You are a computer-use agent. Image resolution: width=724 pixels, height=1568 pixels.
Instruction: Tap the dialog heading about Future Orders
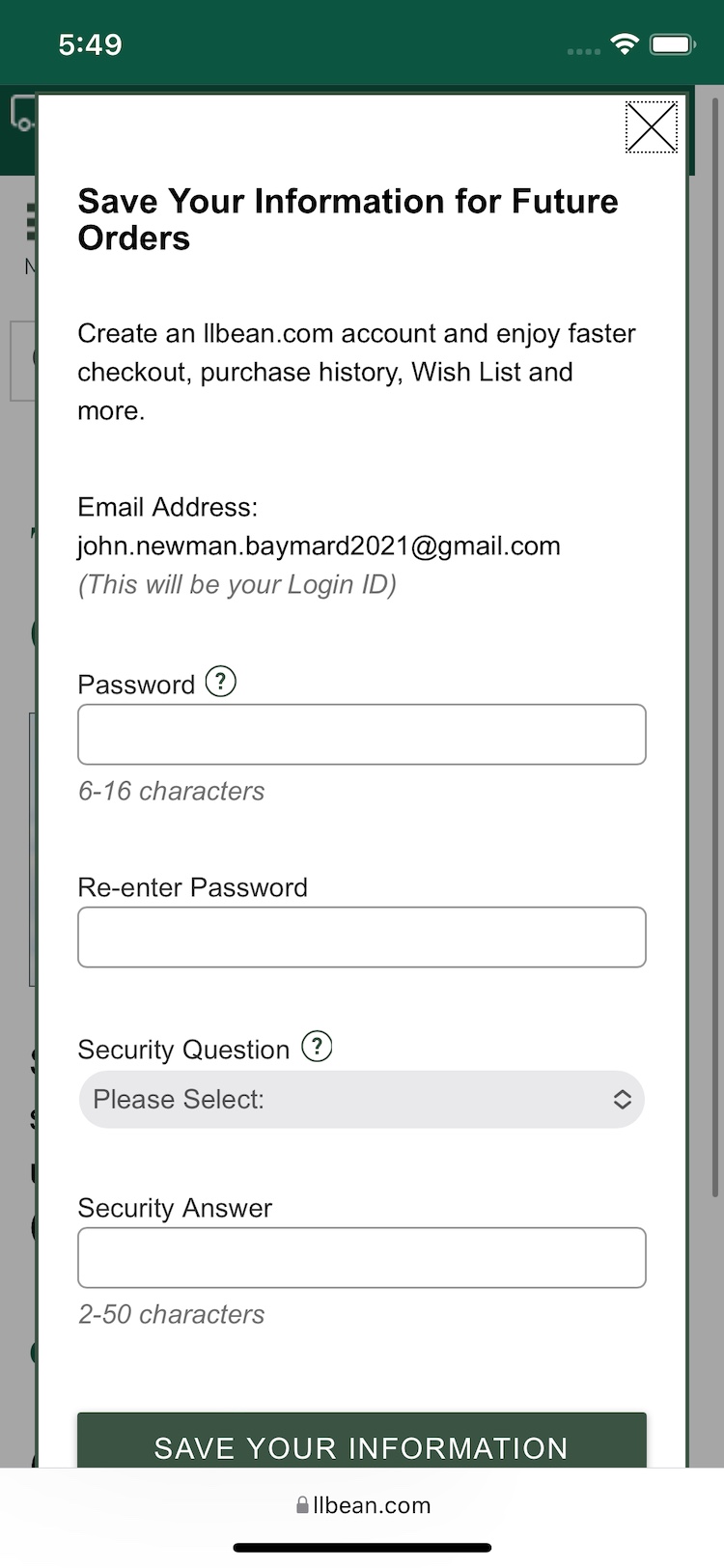(348, 220)
